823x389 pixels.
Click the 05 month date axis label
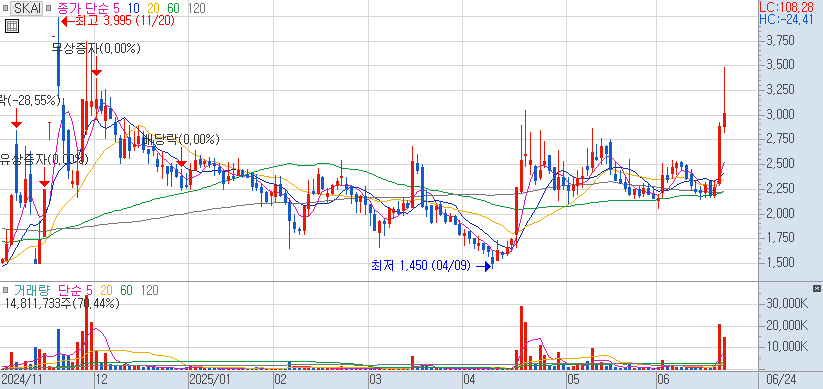click(573, 379)
